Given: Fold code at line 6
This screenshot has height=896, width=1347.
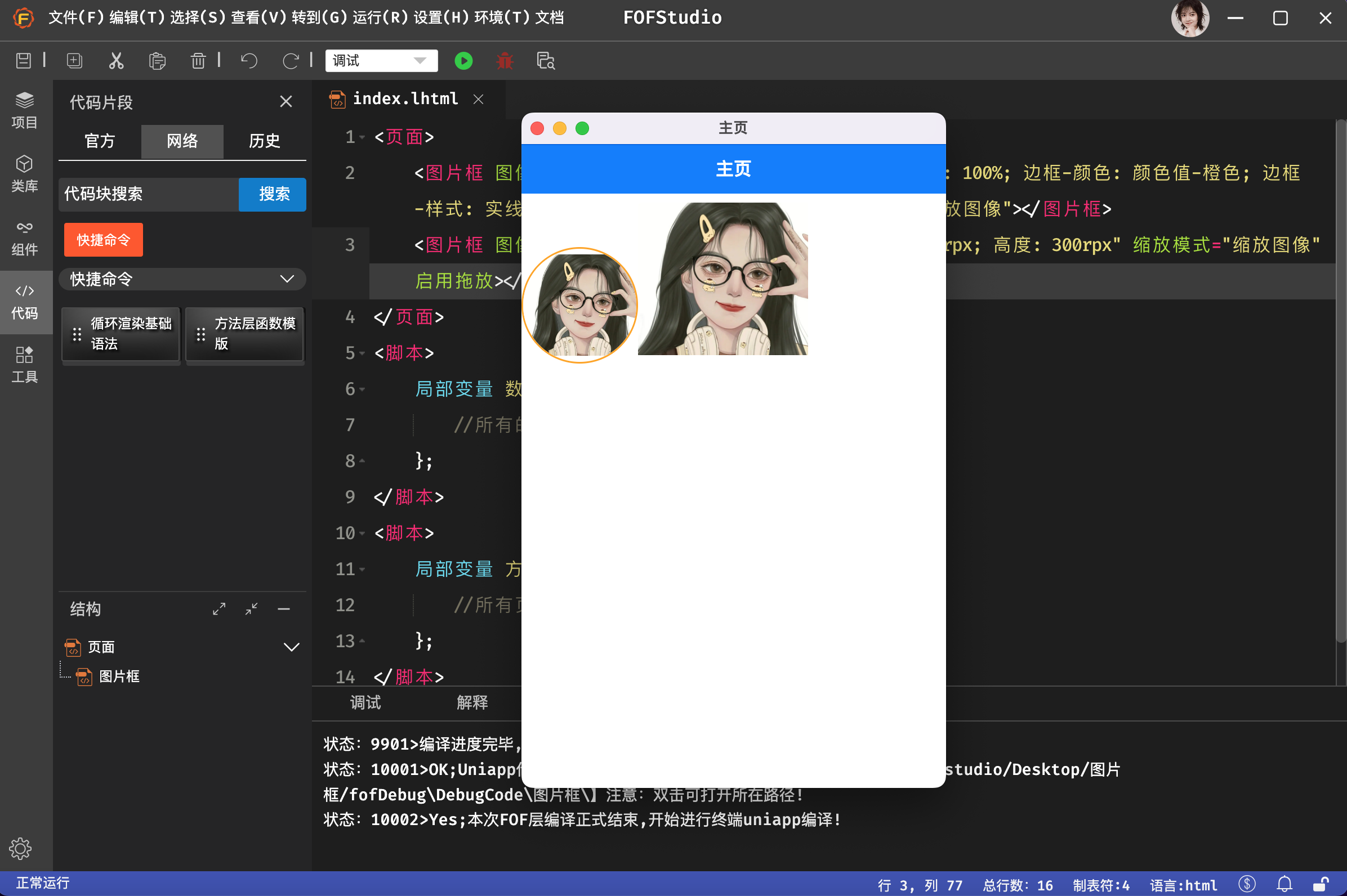Looking at the screenshot, I should coord(363,389).
